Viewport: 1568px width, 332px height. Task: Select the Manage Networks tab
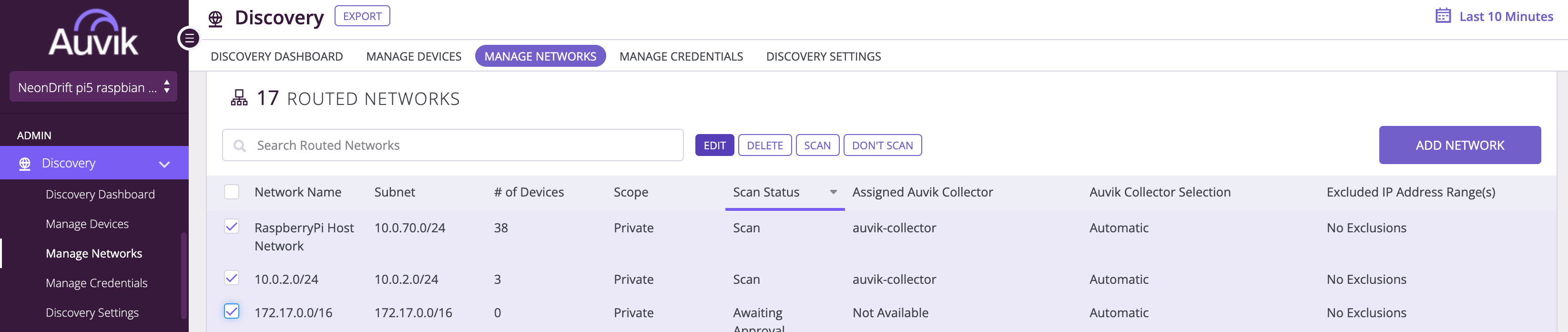point(540,56)
